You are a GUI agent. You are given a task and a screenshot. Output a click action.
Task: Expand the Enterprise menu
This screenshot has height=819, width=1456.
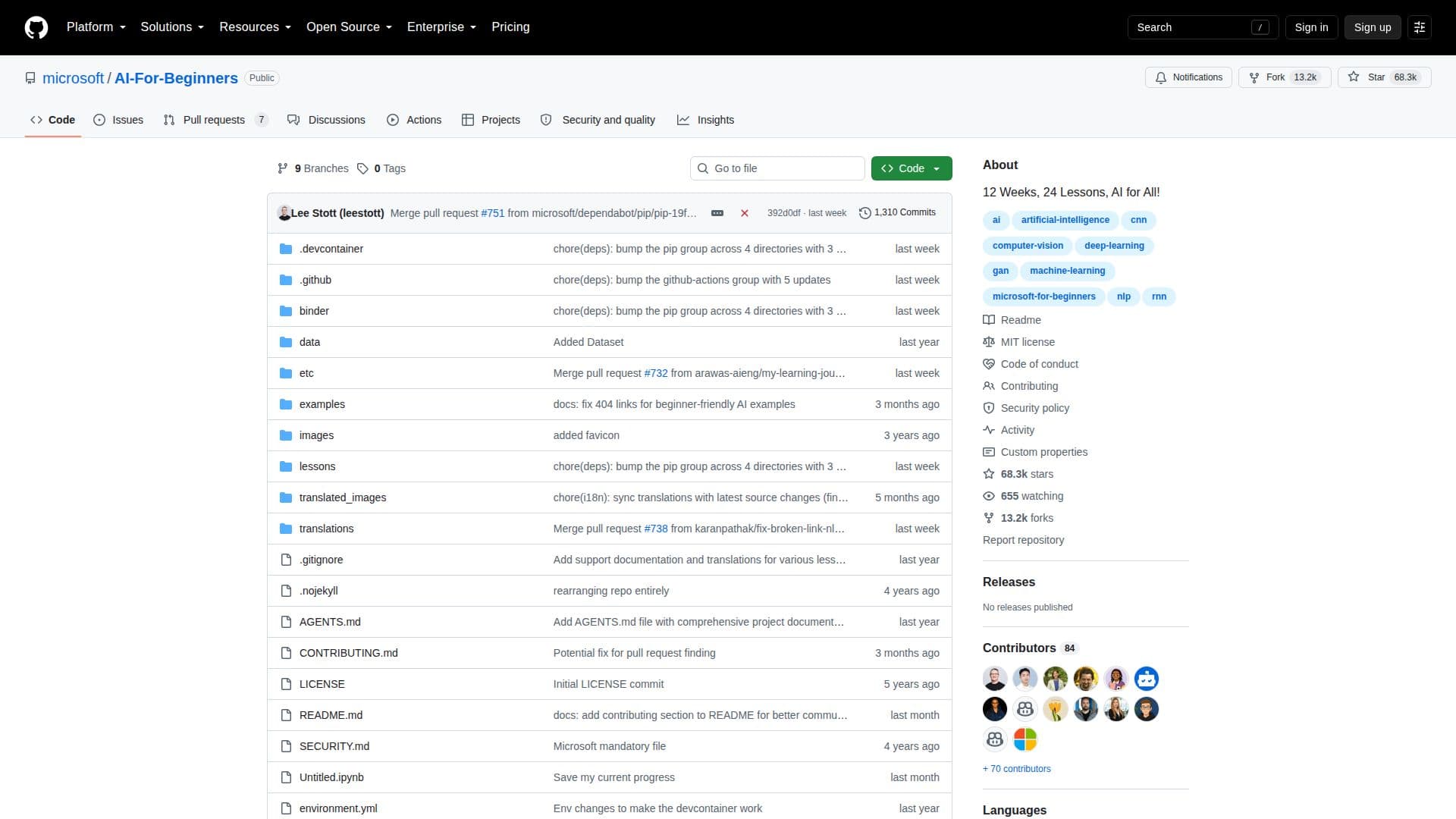point(441,27)
